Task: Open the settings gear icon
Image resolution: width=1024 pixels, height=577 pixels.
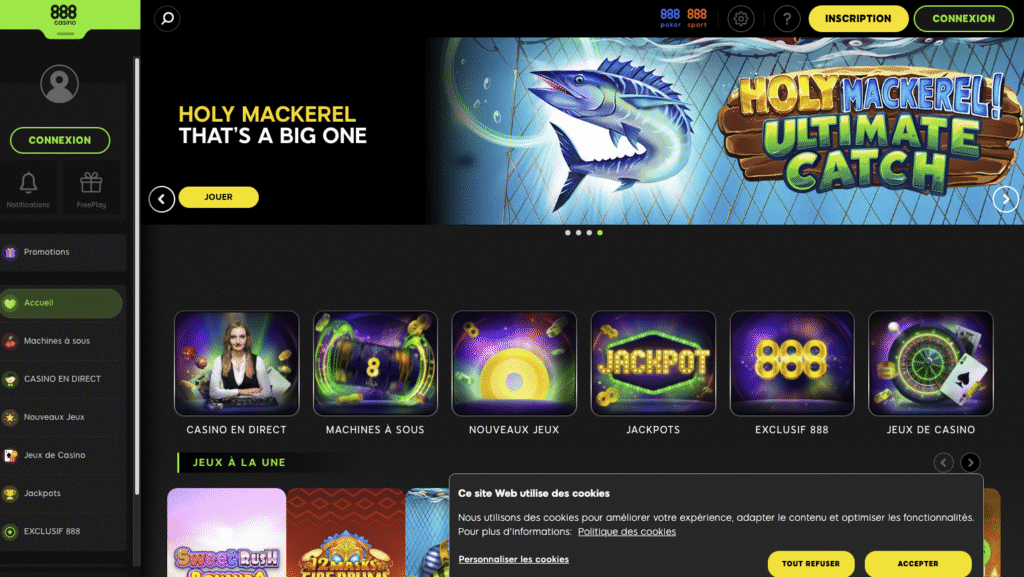Action: [741, 19]
